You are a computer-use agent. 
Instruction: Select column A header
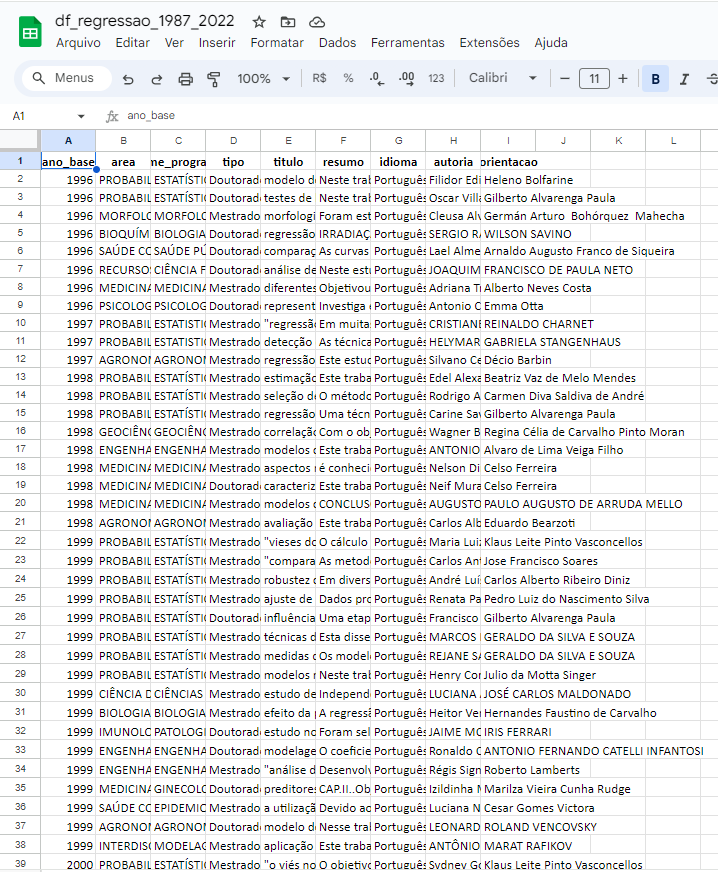point(68,141)
